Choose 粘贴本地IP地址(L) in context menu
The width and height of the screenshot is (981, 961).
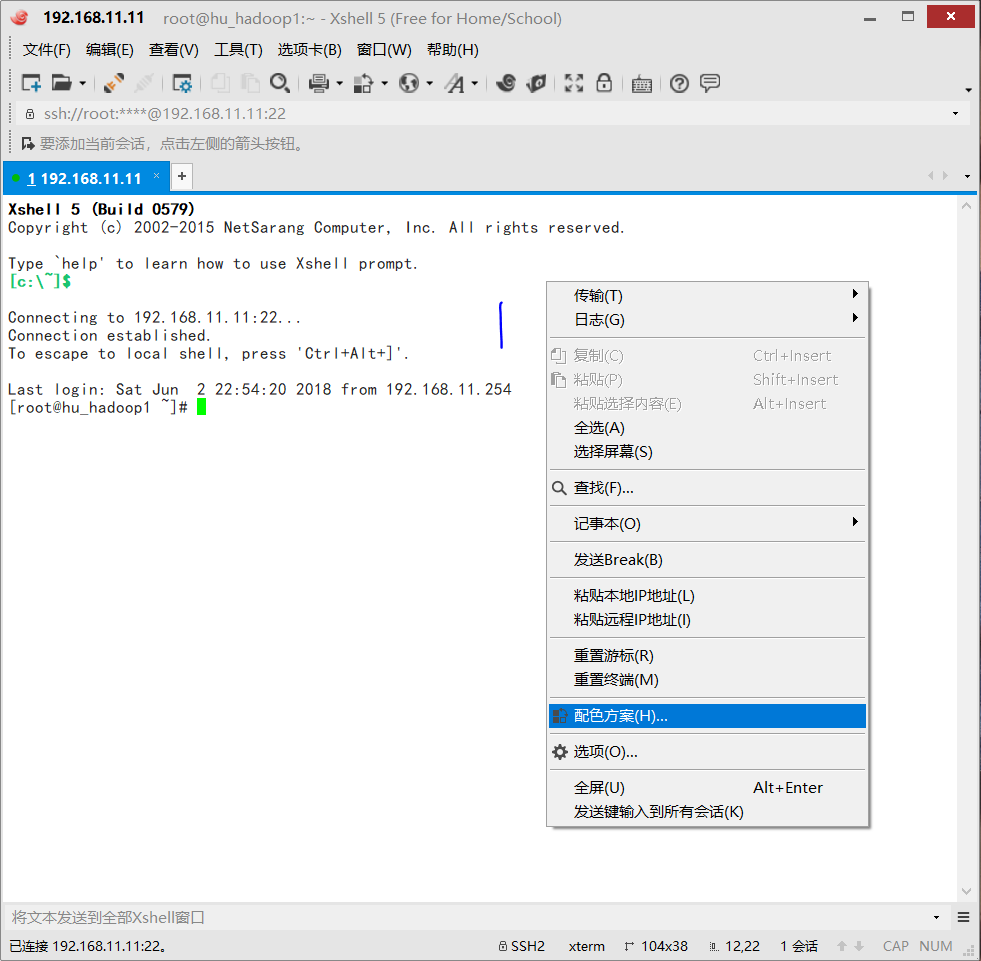click(x=708, y=596)
